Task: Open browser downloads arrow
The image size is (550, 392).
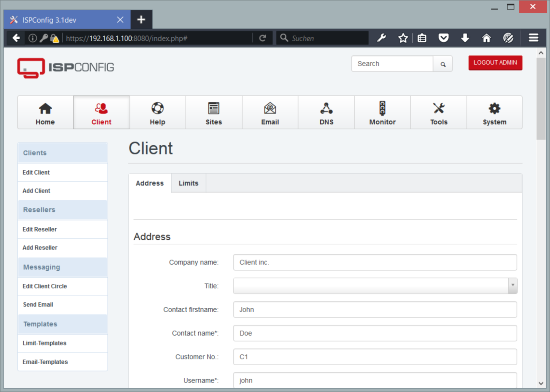Action: tap(465, 38)
